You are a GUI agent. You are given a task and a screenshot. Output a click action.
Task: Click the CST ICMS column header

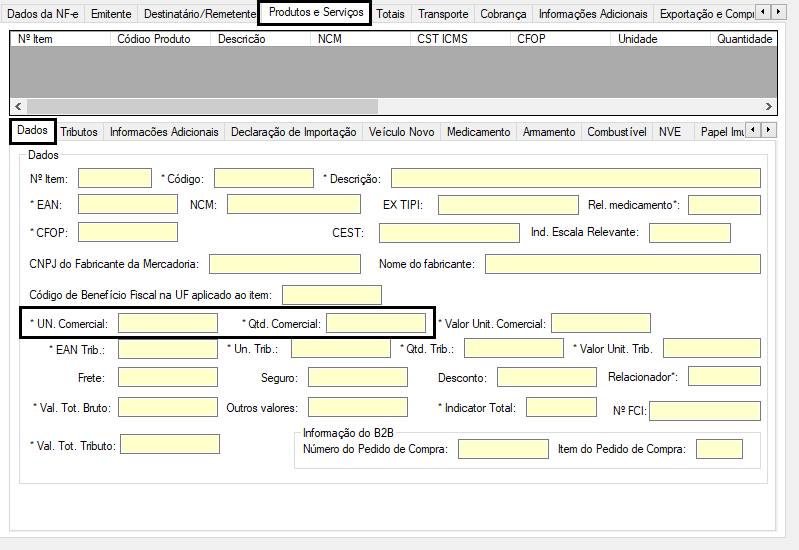(460, 39)
